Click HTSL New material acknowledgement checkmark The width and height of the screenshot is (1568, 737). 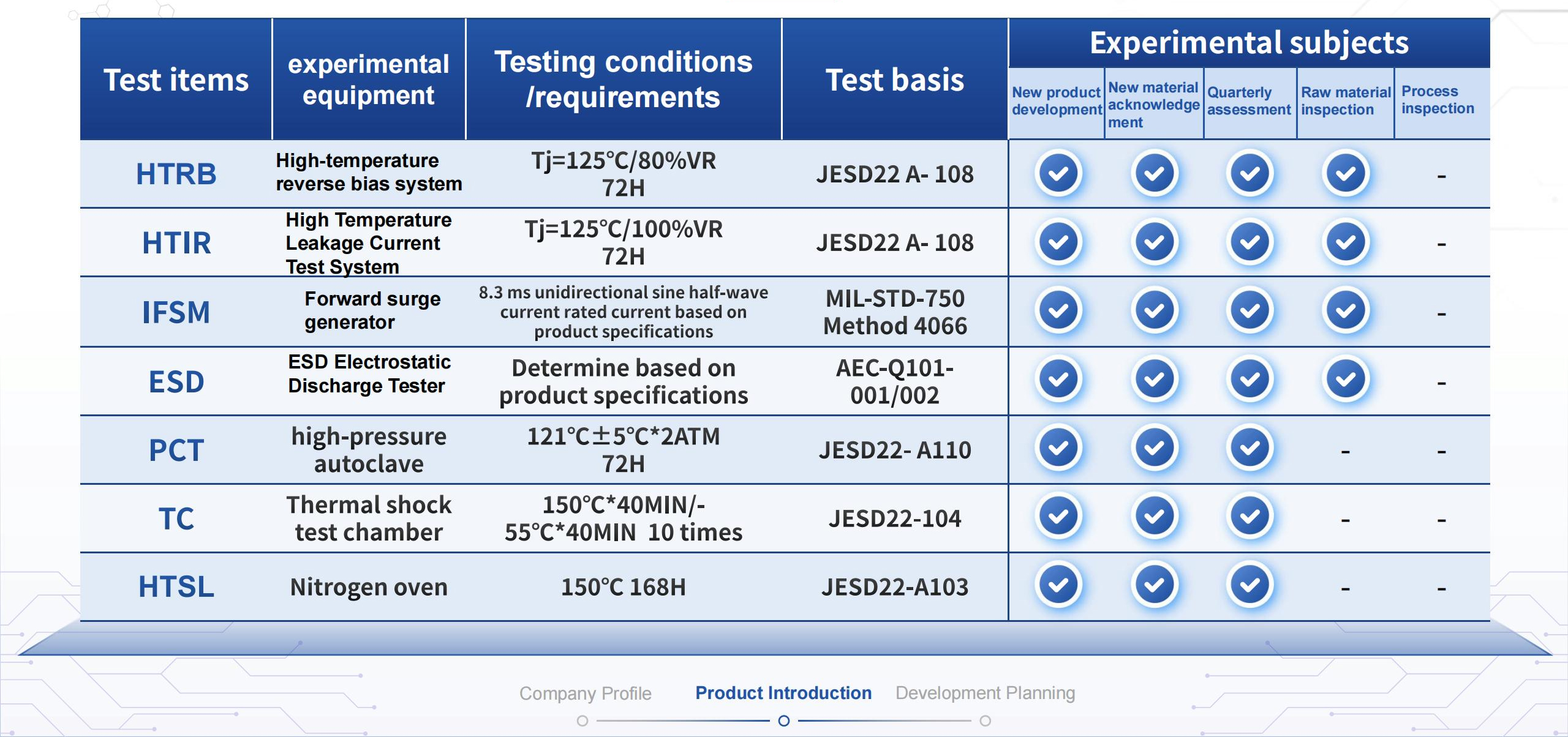click(x=1155, y=585)
